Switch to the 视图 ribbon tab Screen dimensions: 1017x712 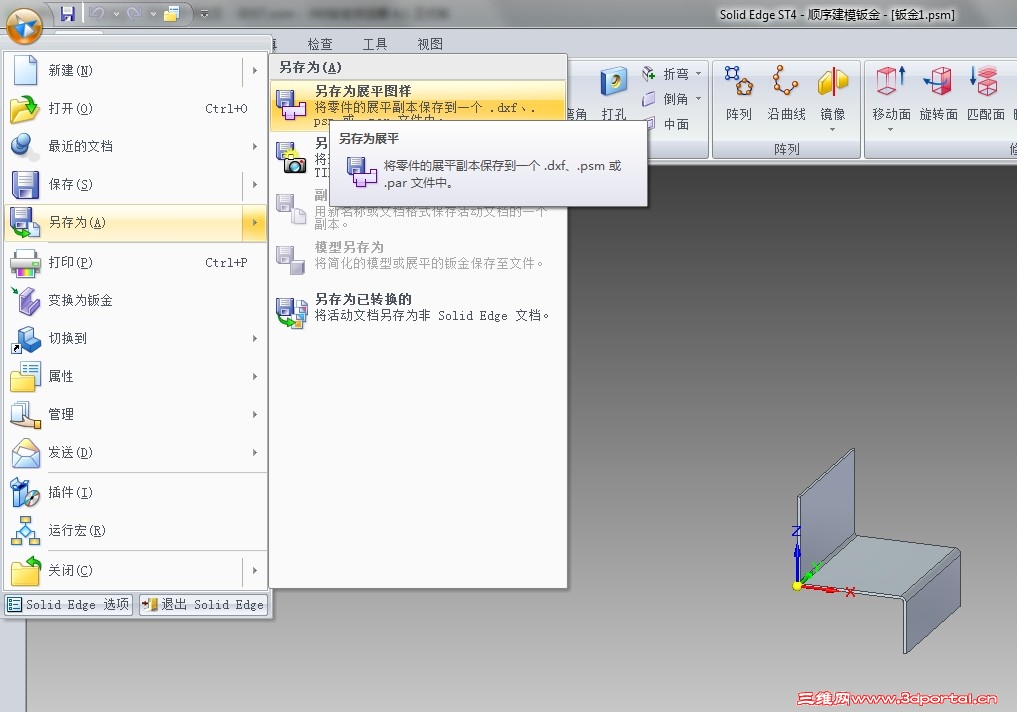click(429, 43)
